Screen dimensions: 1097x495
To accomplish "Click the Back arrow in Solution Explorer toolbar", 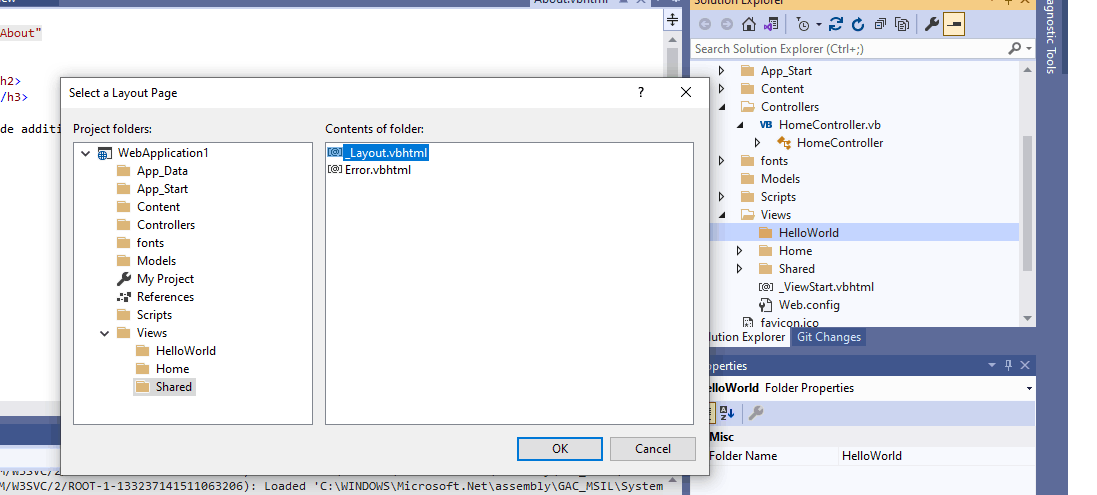I will click(705, 24).
